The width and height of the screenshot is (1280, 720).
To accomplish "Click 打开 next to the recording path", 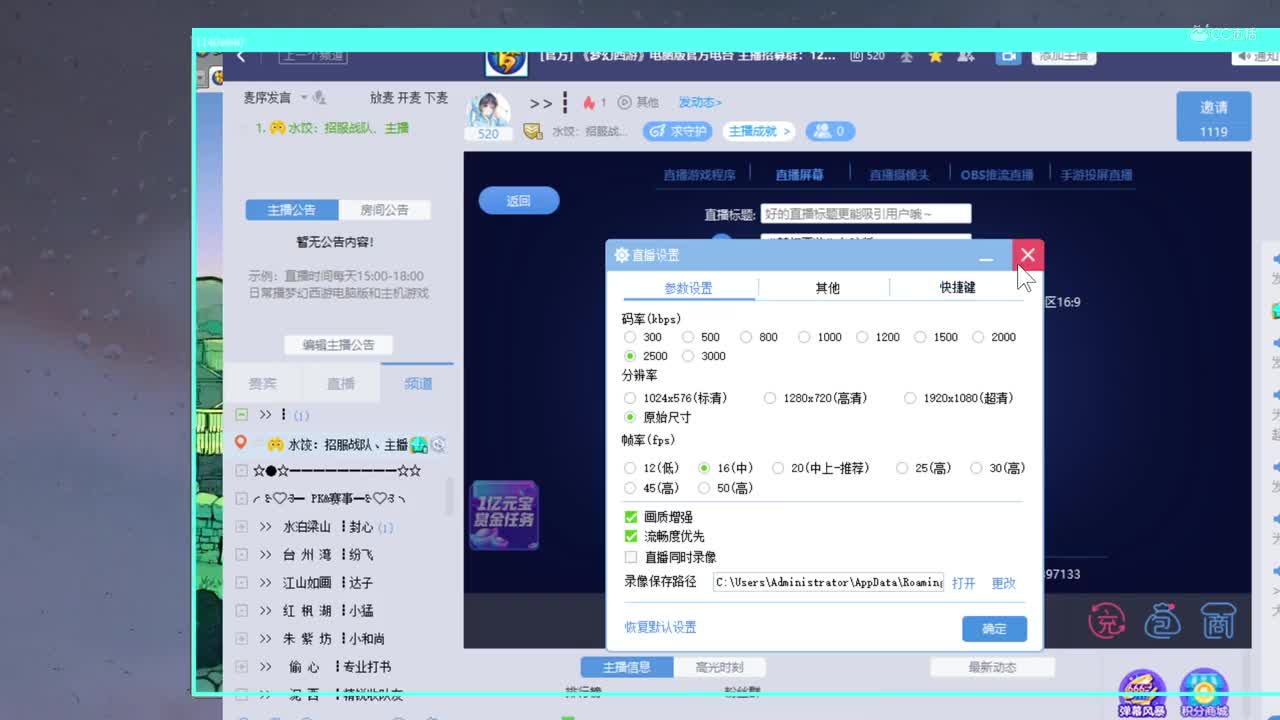I will pyautogui.click(x=963, y=583).
